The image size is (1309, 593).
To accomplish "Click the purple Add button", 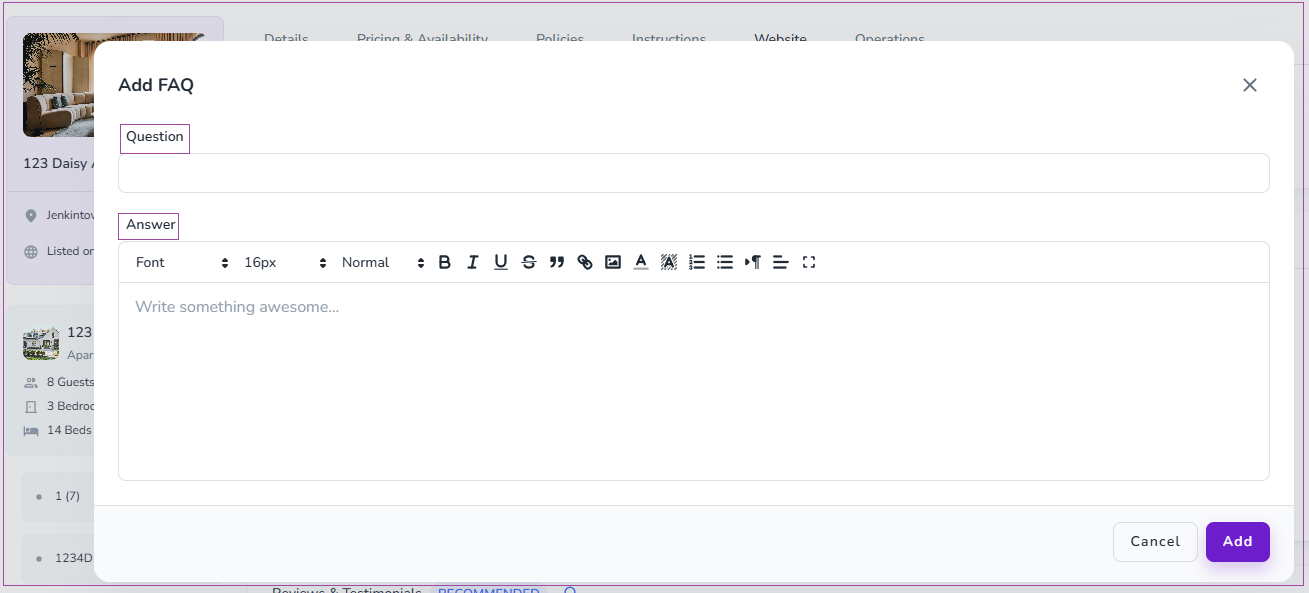I will (1237, 541).
